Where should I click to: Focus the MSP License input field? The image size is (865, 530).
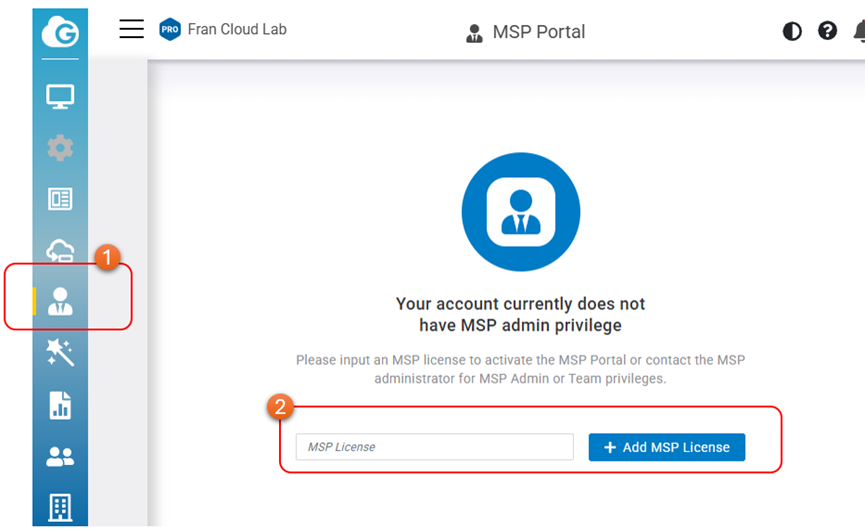434,447
